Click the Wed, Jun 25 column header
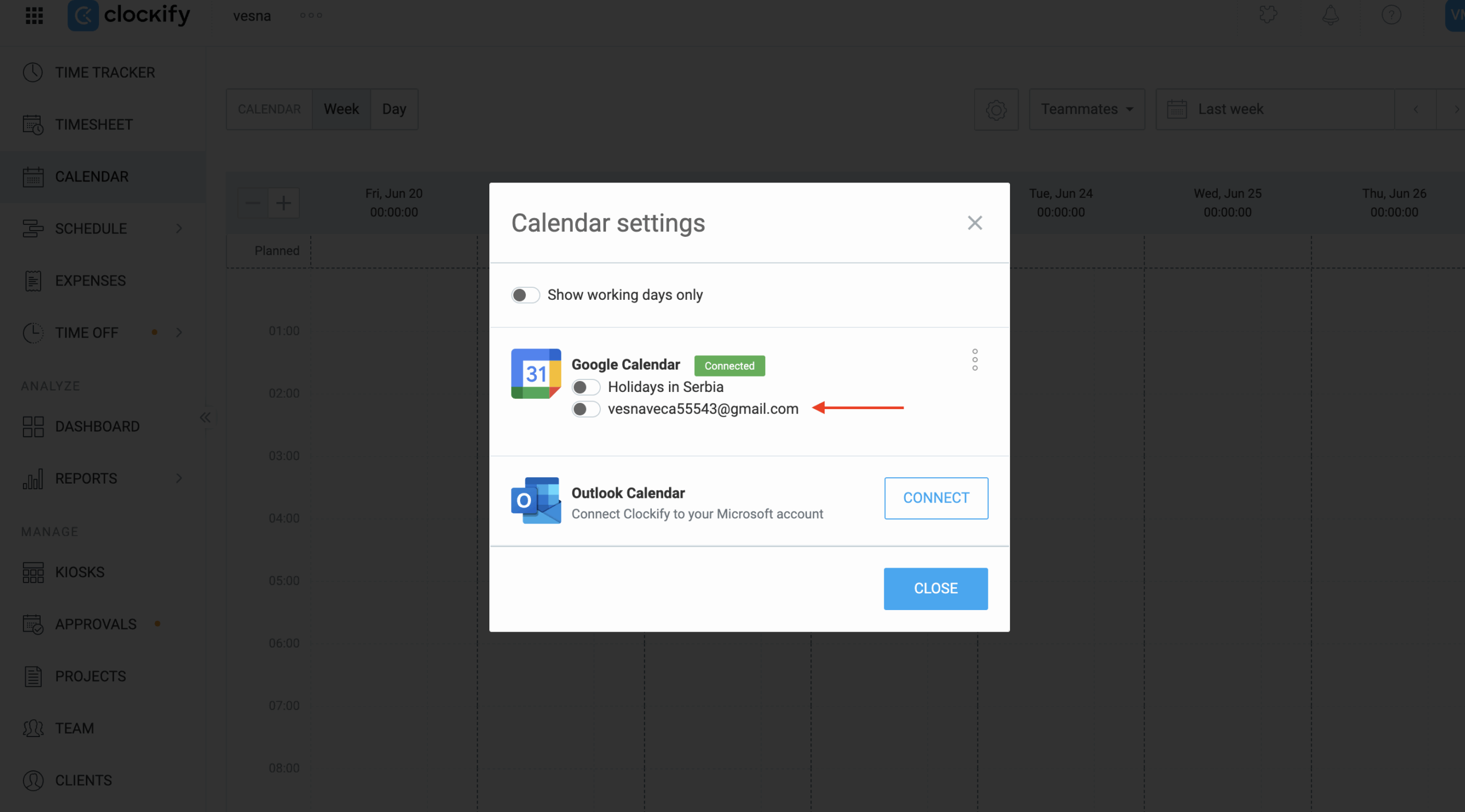This screenshot has height=812, width=1465. point(1228,203)
